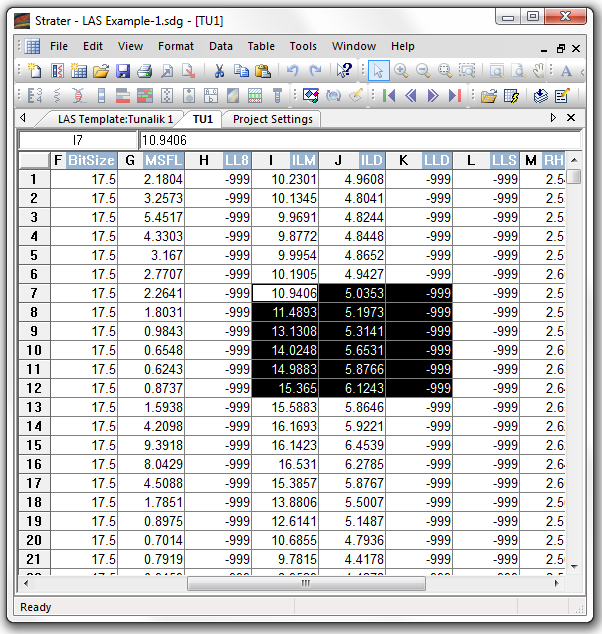The height and width of the screenshot is (634, 602).
Task: Select row header 13
Action: (34, 407)
